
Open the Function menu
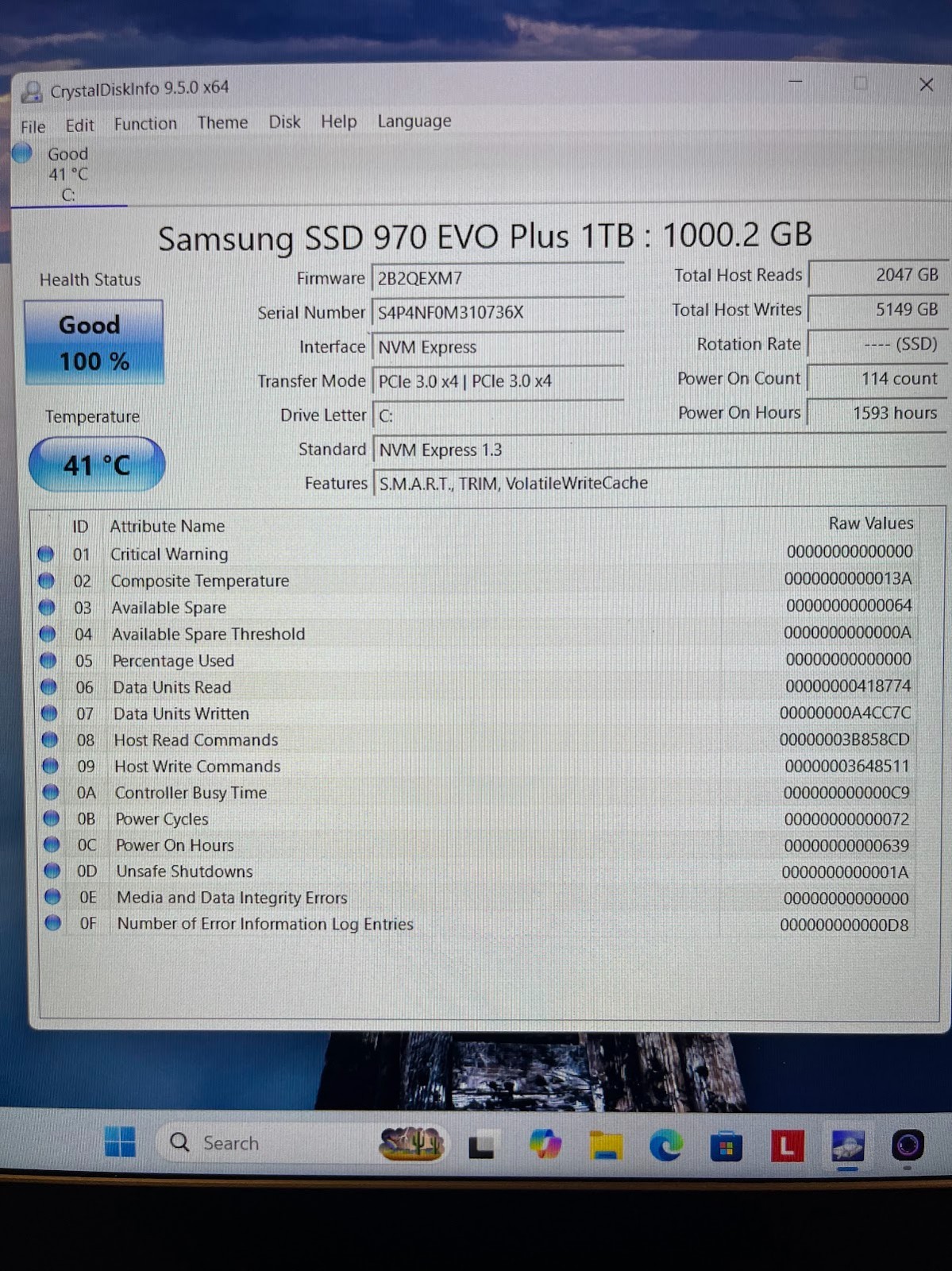click(145, 124)
